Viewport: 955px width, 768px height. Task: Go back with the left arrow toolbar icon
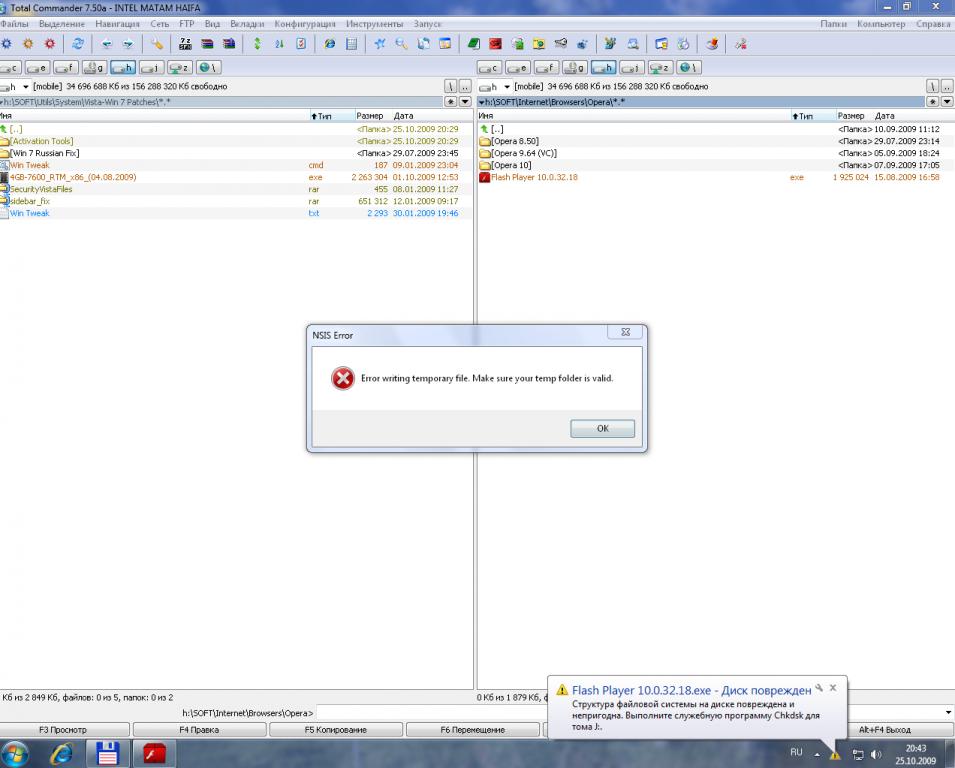(107, 44)
